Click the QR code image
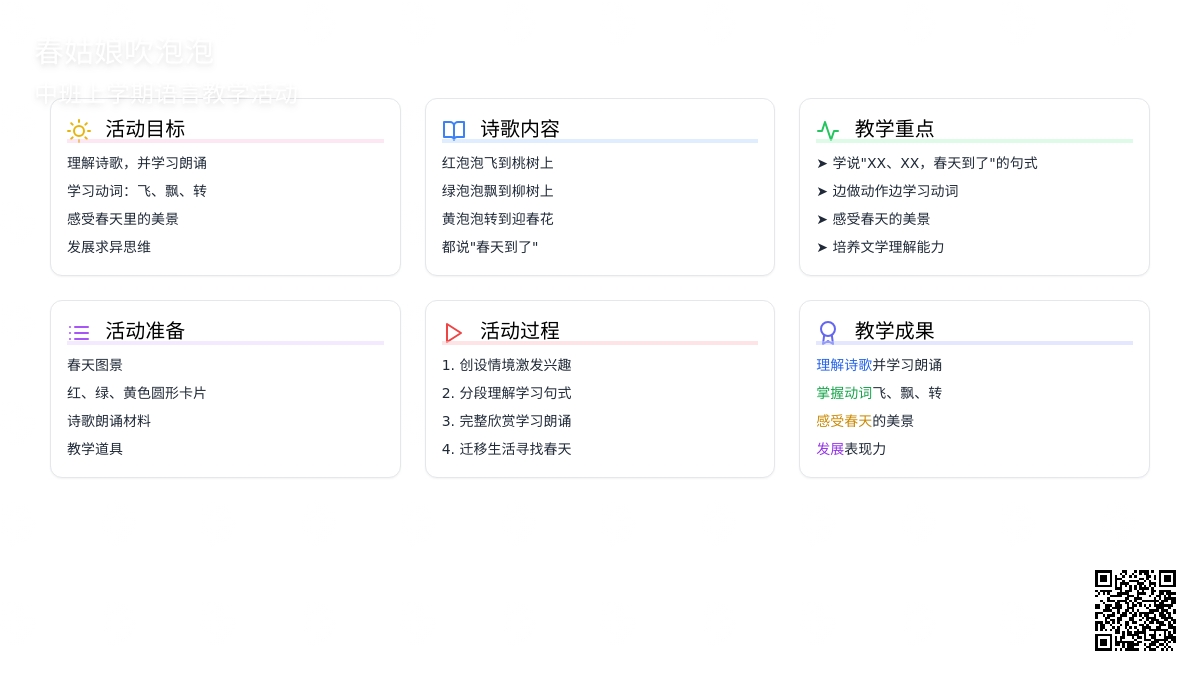 pyautogui.click(x=1135, y=610)
